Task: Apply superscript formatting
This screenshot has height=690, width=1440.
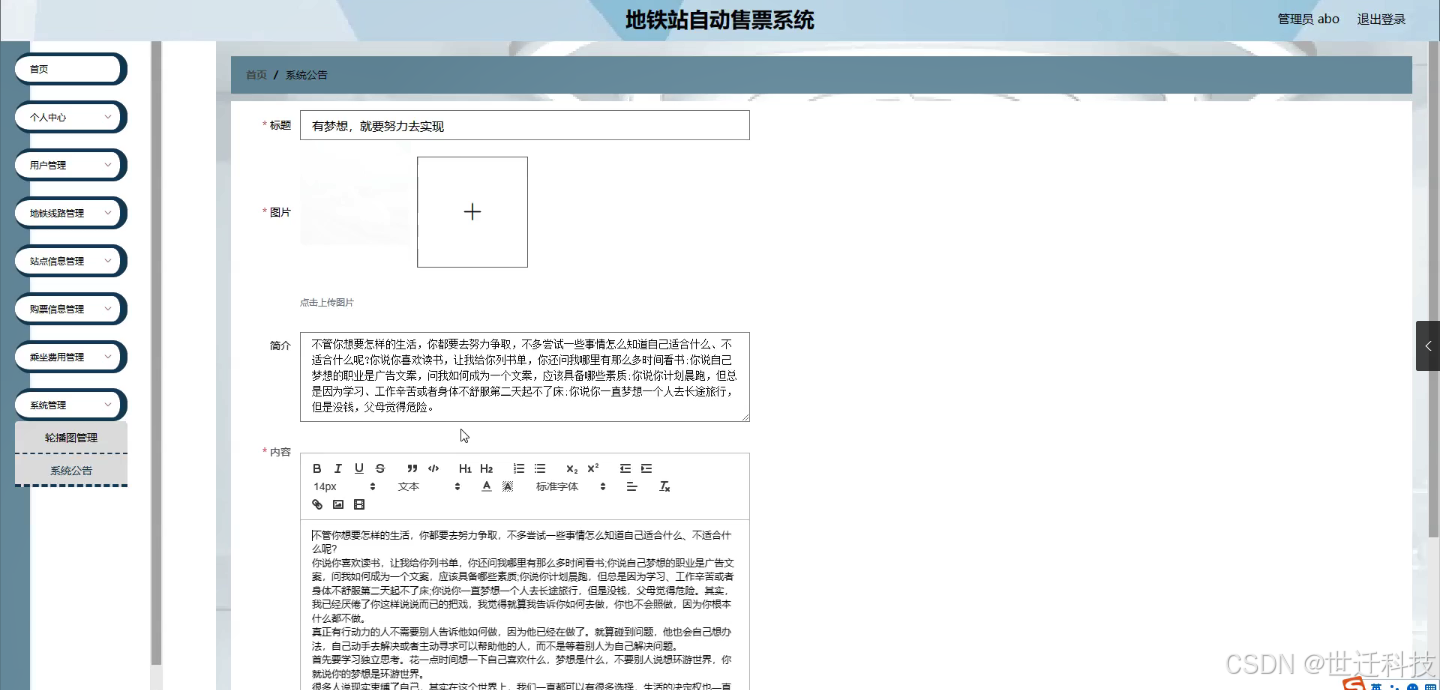Action: [593, 469]
